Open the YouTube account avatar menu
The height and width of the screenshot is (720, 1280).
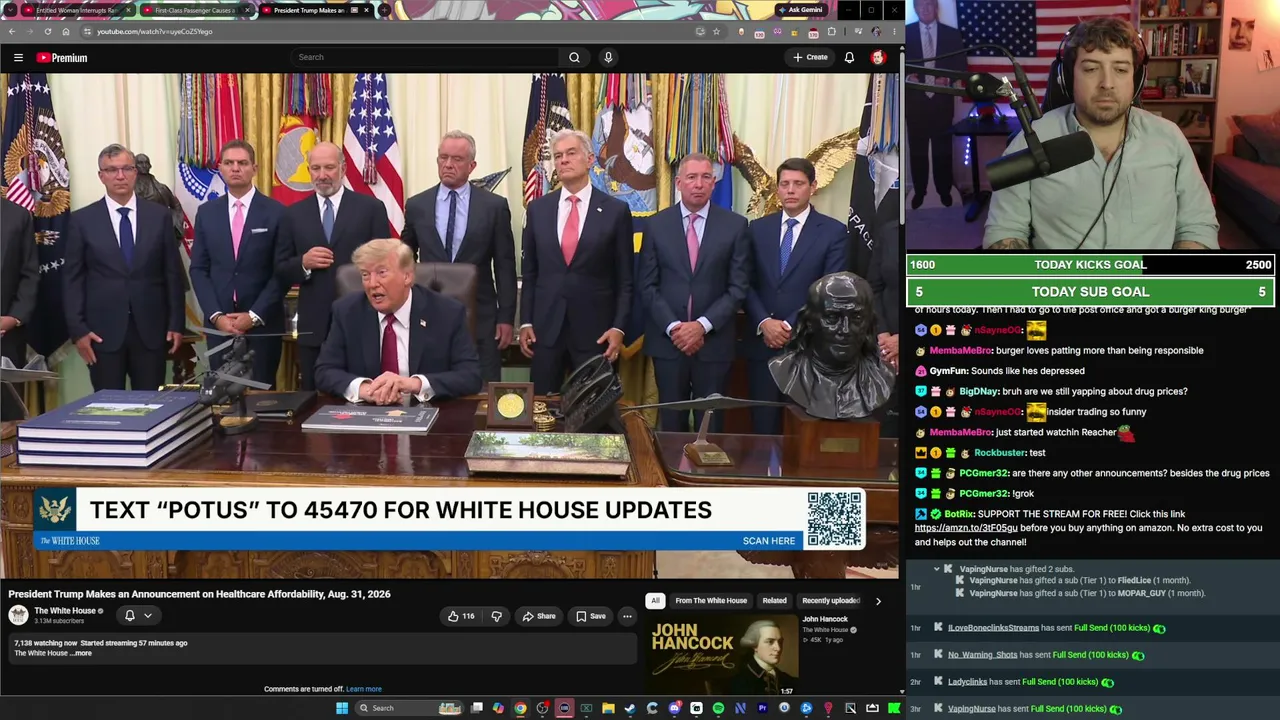pos(878,57)
